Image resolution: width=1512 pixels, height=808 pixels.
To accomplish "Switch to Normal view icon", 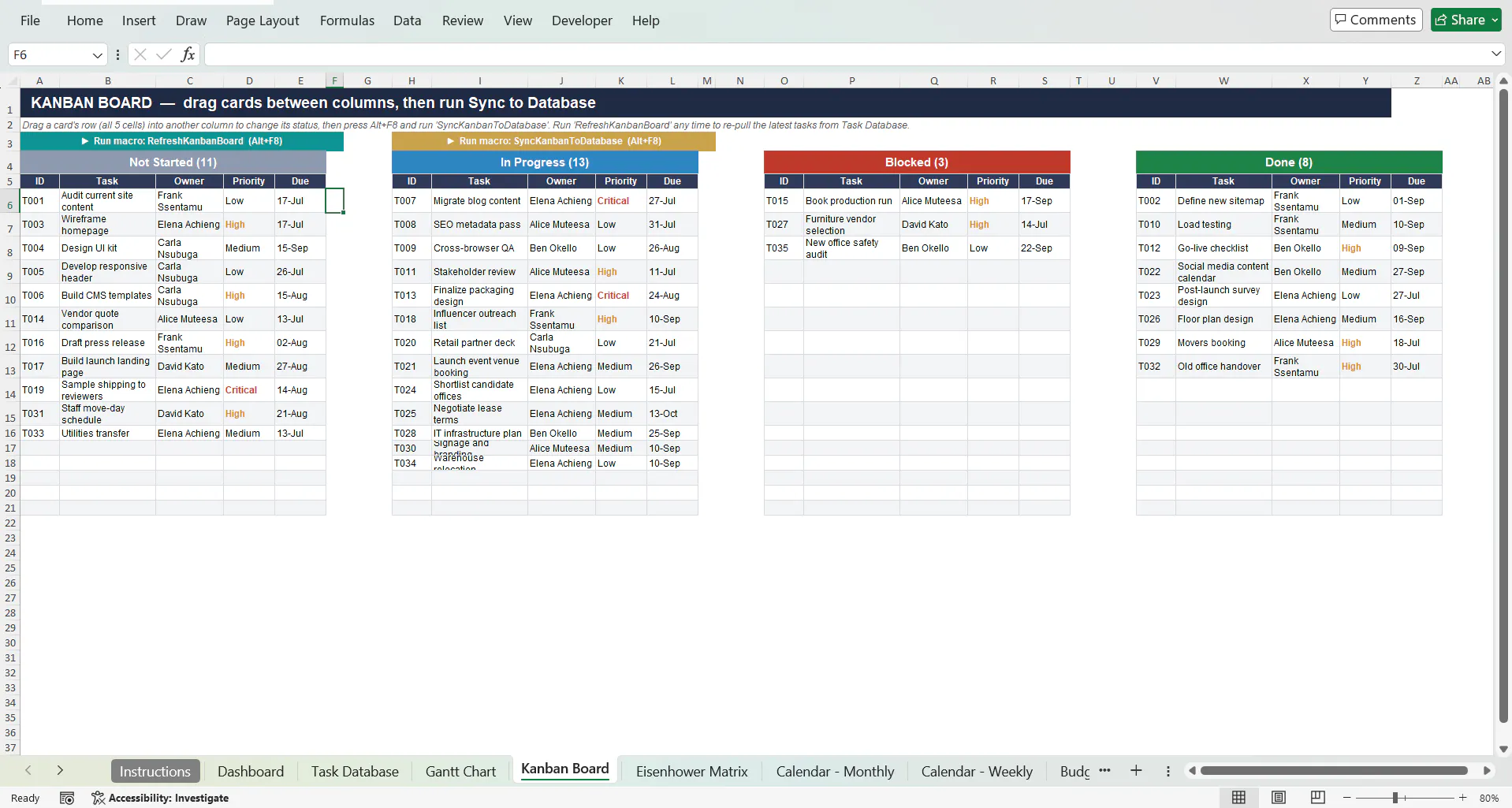I will point(1238,798).
